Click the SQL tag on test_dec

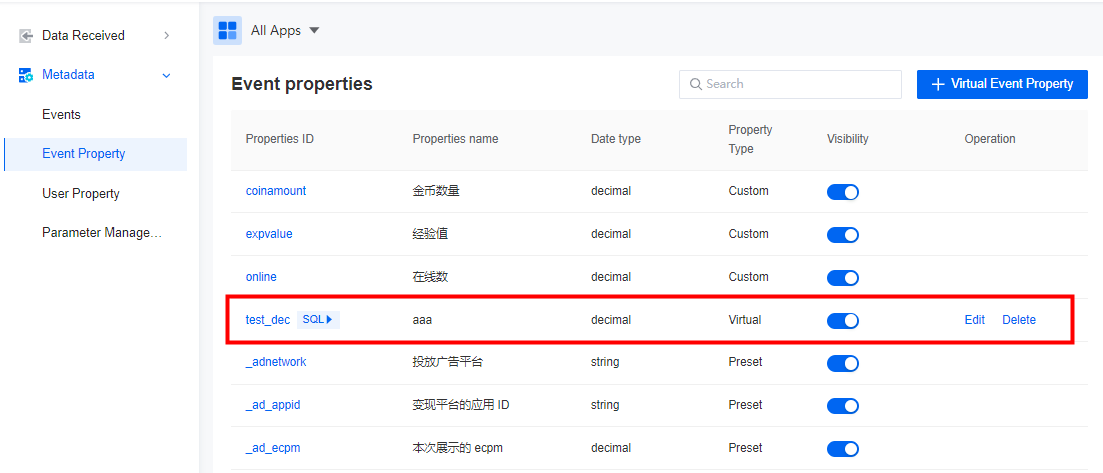(318, 320)
